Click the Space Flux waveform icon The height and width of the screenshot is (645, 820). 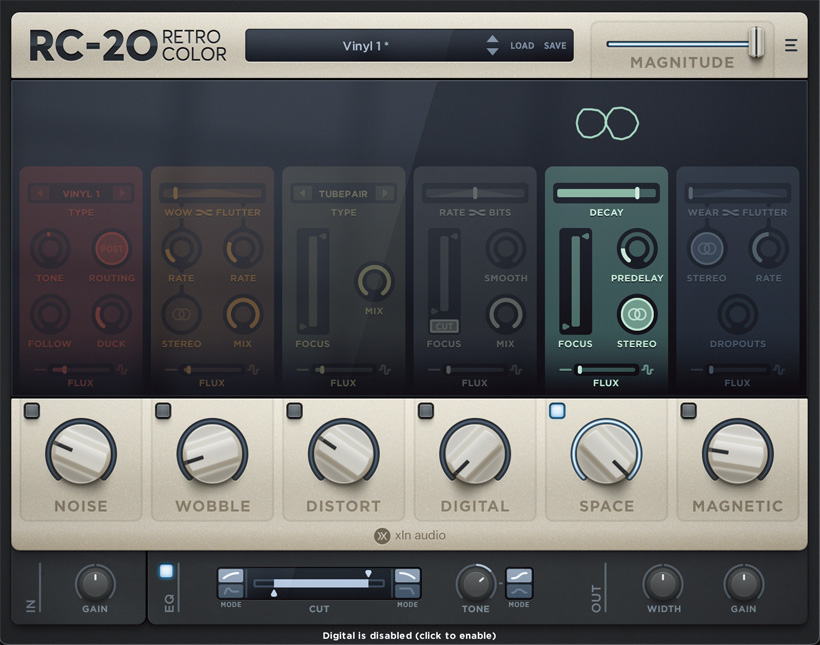coord(648,370)
